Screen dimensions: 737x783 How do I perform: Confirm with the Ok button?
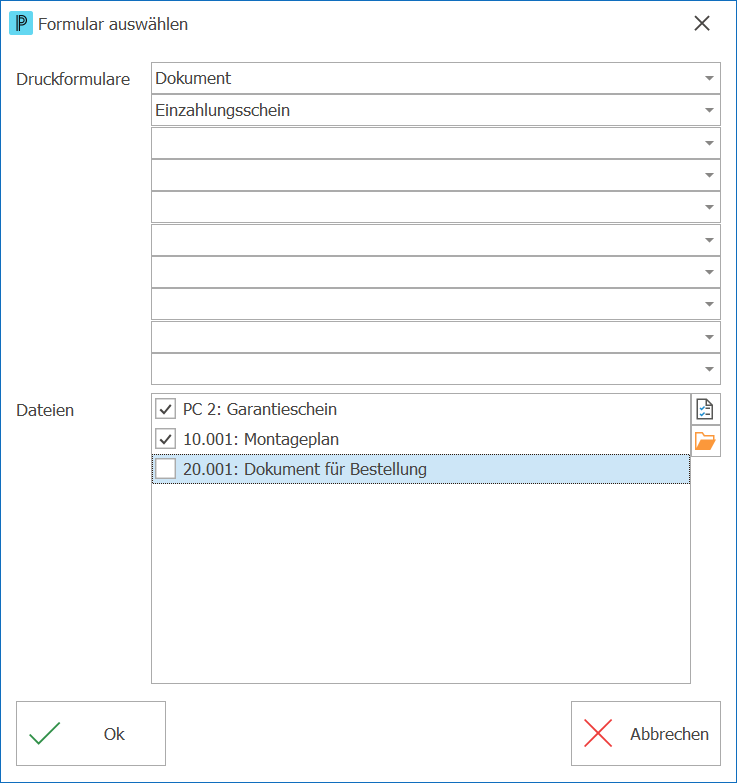coord(91,734)
